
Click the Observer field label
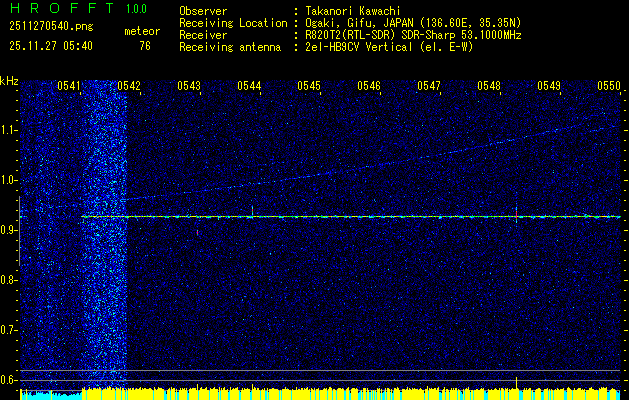pos(203,11)
